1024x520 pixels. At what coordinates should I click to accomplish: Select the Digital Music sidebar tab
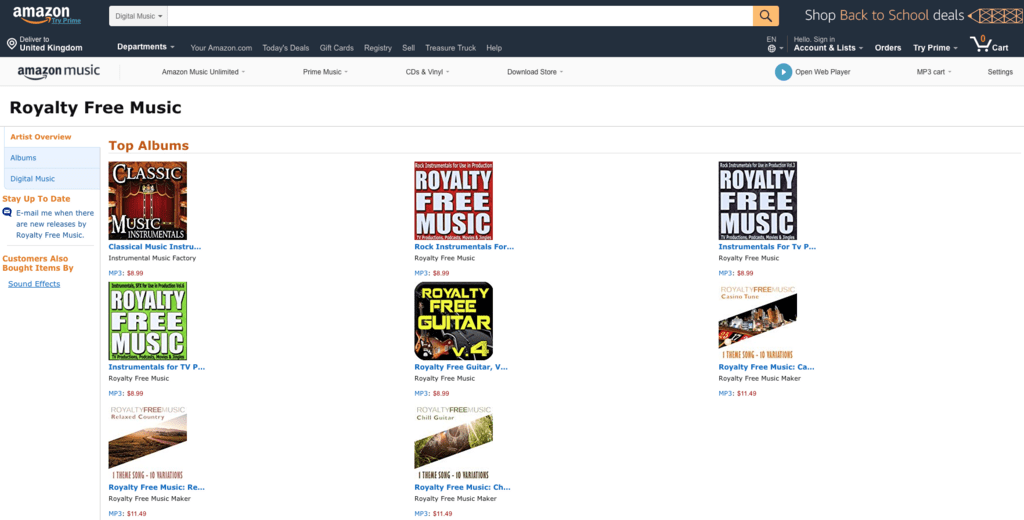pos(52,178)
